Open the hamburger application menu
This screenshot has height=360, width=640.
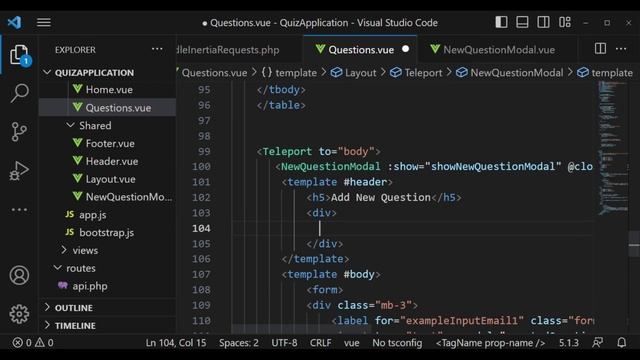[44, 22]
